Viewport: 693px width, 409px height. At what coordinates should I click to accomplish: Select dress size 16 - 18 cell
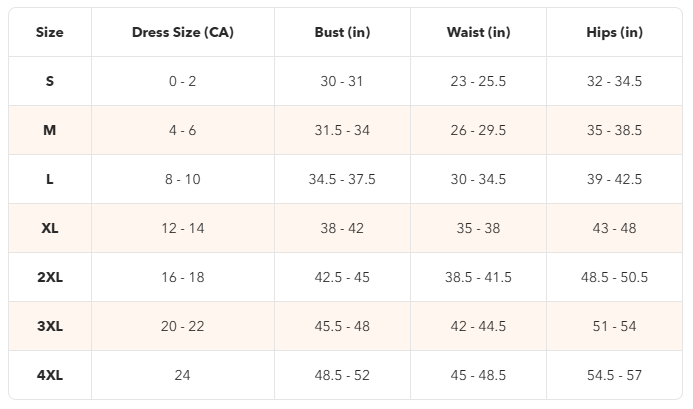click(x=183, y=277)
